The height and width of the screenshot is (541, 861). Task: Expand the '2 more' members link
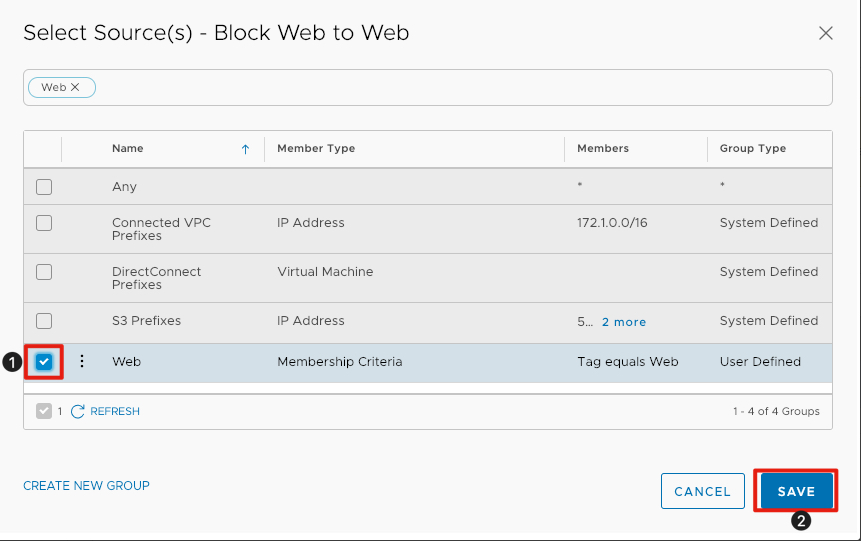coord(623,322)
